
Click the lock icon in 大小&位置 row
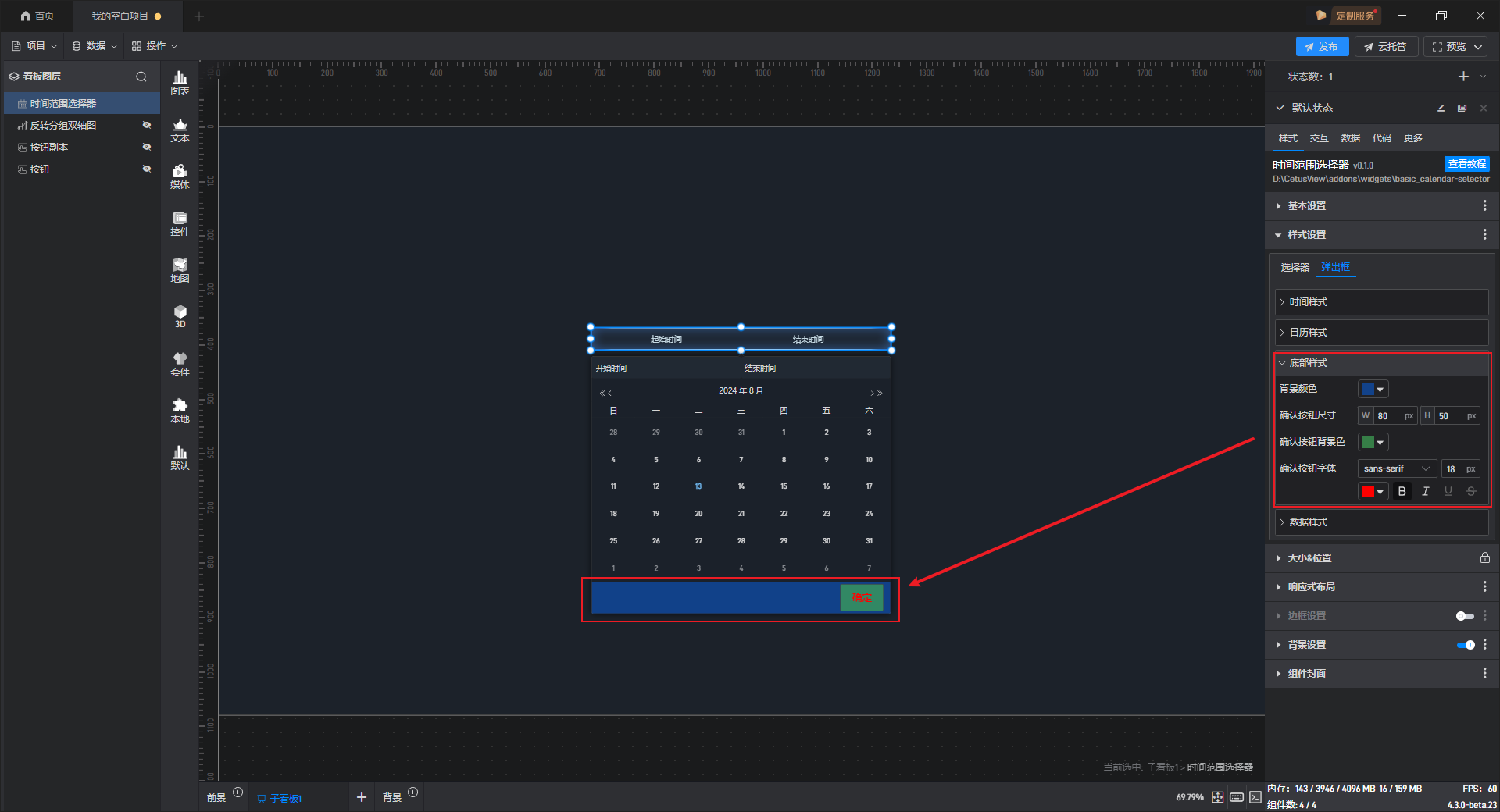(x=1484, y=557)
